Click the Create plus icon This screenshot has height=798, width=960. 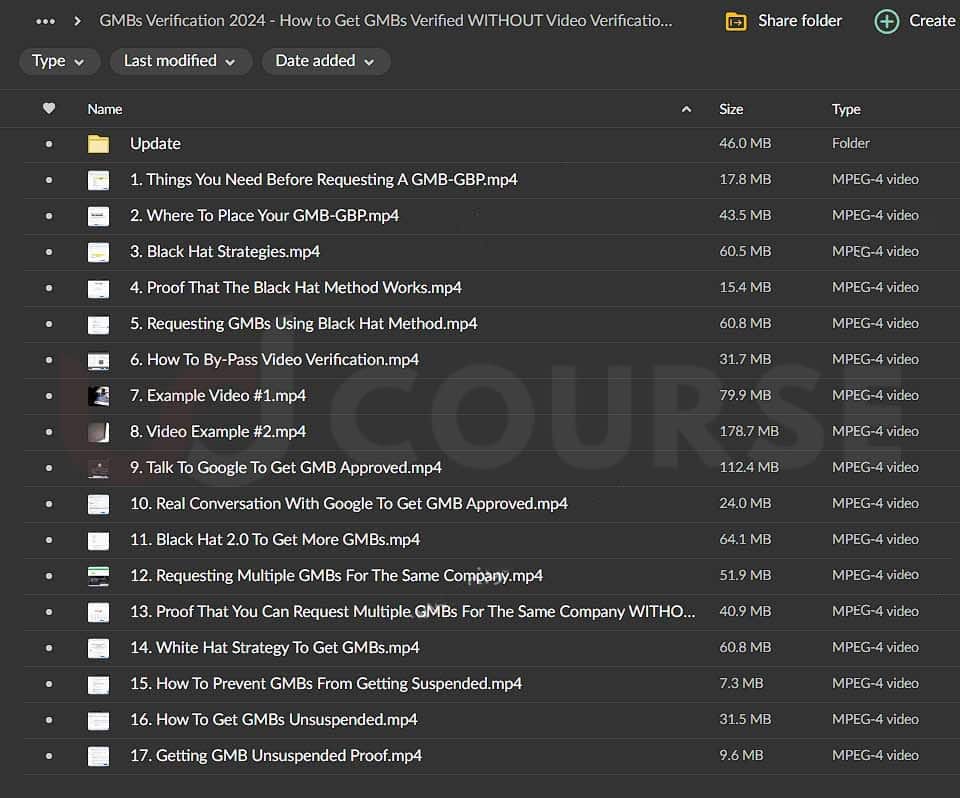(x=886, y=21)
